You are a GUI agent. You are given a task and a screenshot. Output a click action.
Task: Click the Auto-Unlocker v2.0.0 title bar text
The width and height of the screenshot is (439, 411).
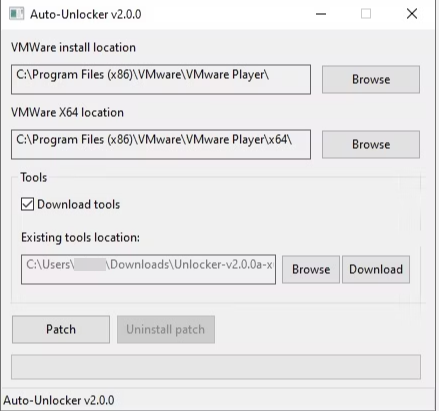86,14
